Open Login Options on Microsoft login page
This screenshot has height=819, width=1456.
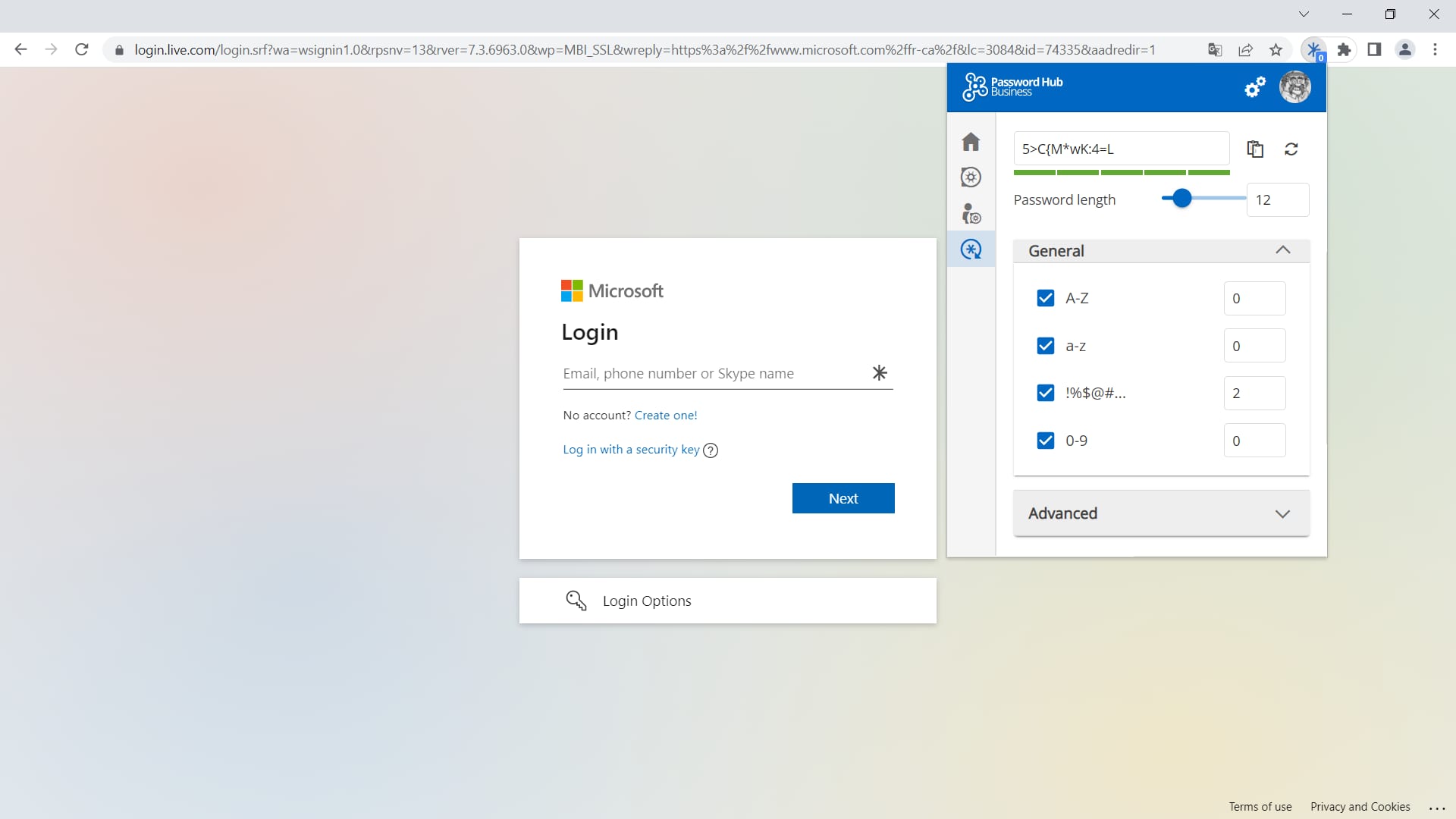pyautogui.click(x=728, y=601)
